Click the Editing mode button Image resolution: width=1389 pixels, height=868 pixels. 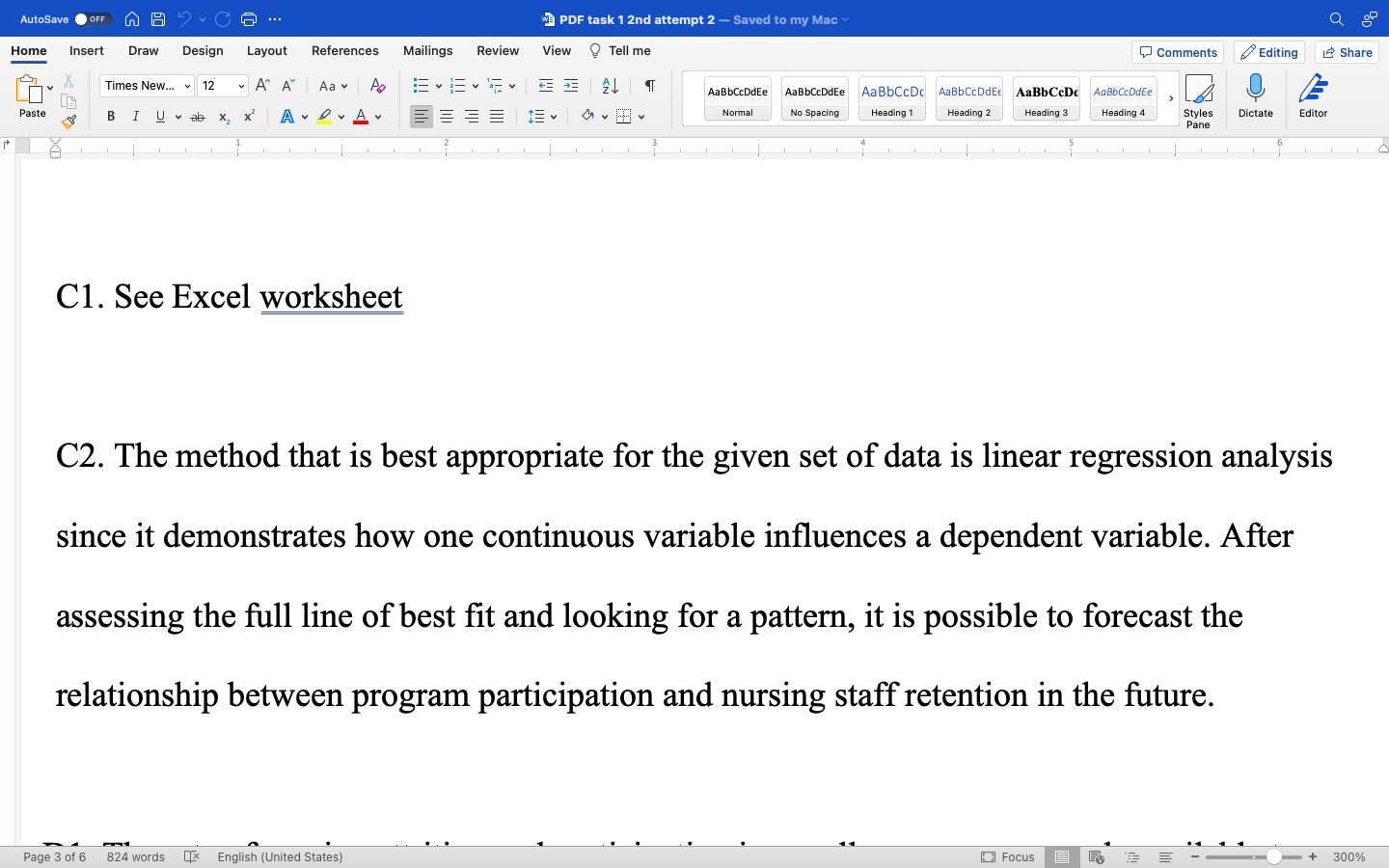1269,52
